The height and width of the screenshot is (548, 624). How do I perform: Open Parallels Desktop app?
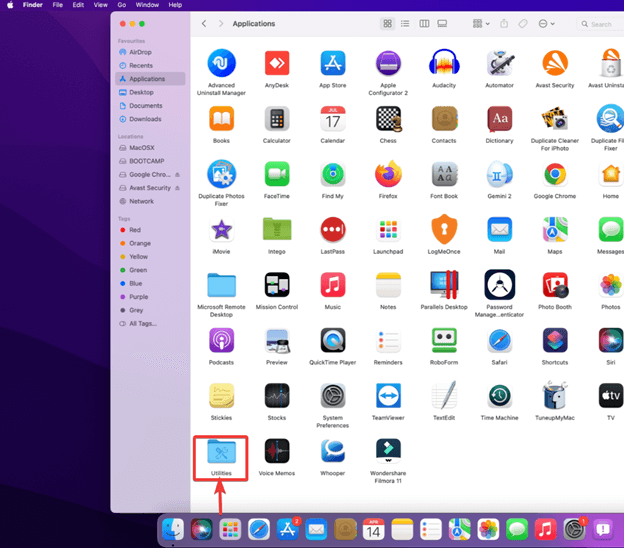(444, 285)
